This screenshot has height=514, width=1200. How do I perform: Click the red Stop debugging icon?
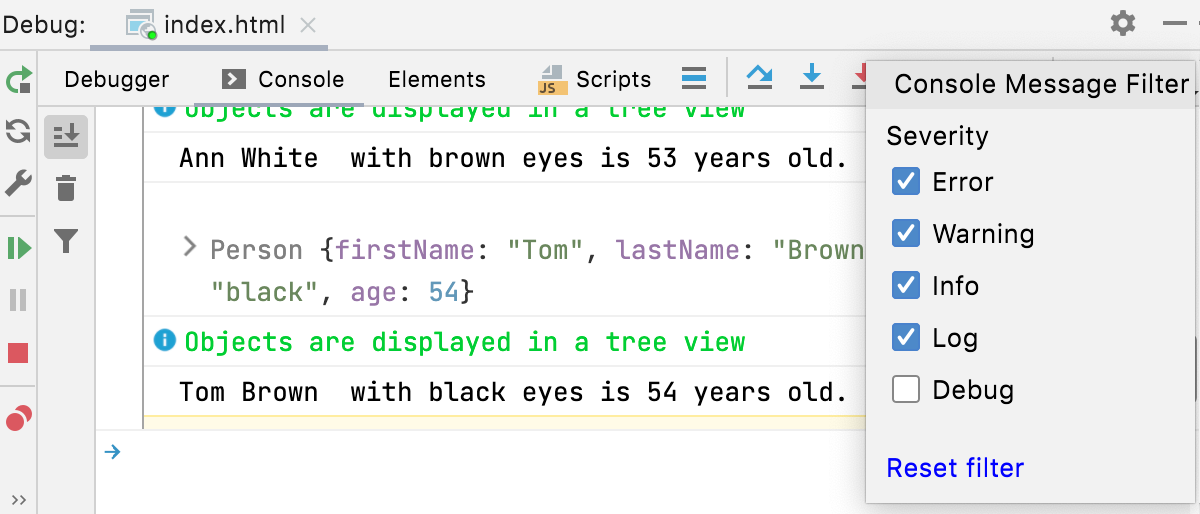coord(18,353)
